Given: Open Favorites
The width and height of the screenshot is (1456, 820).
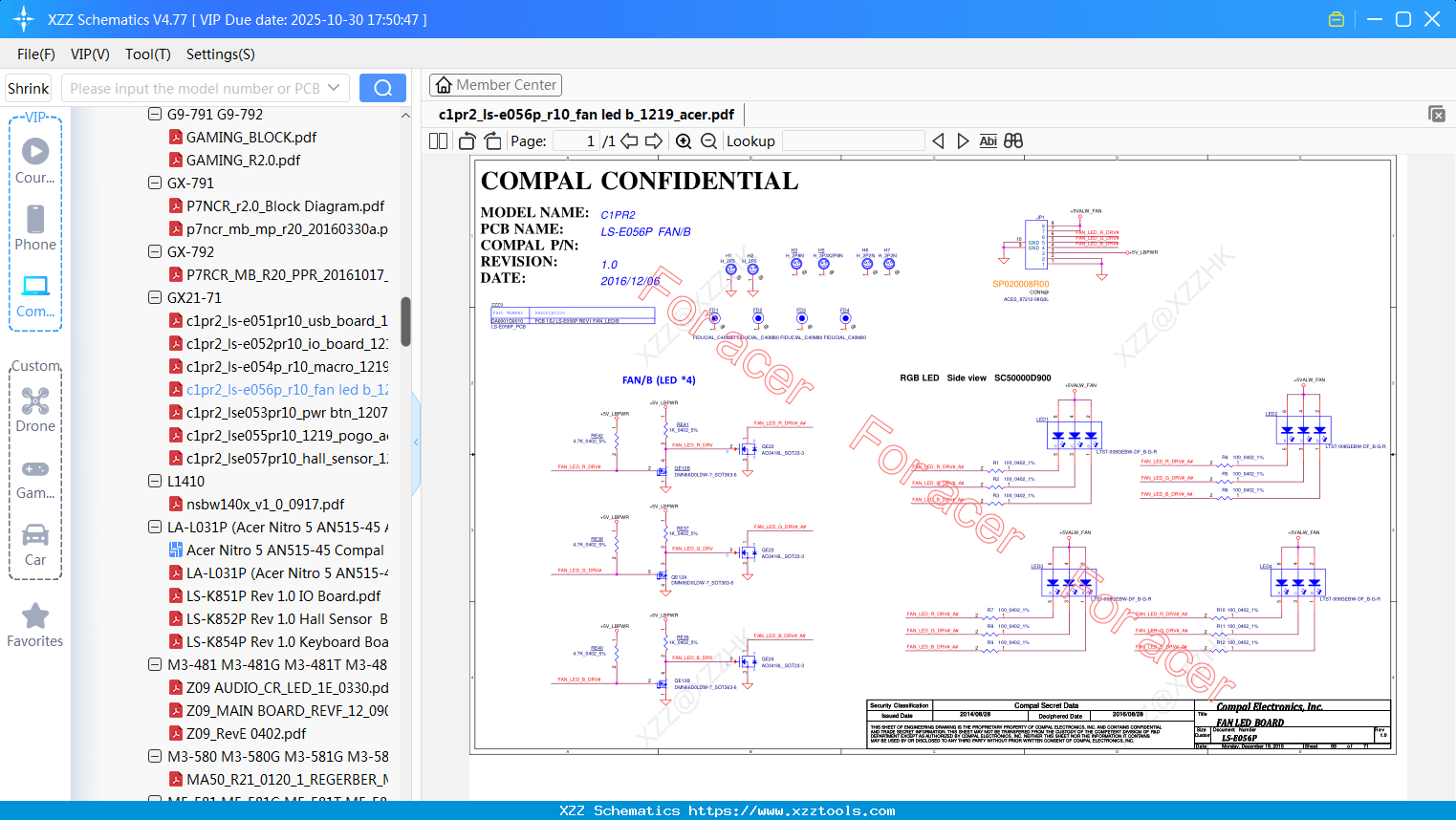Looking at the screenshot, I should [x=35, y=625].
